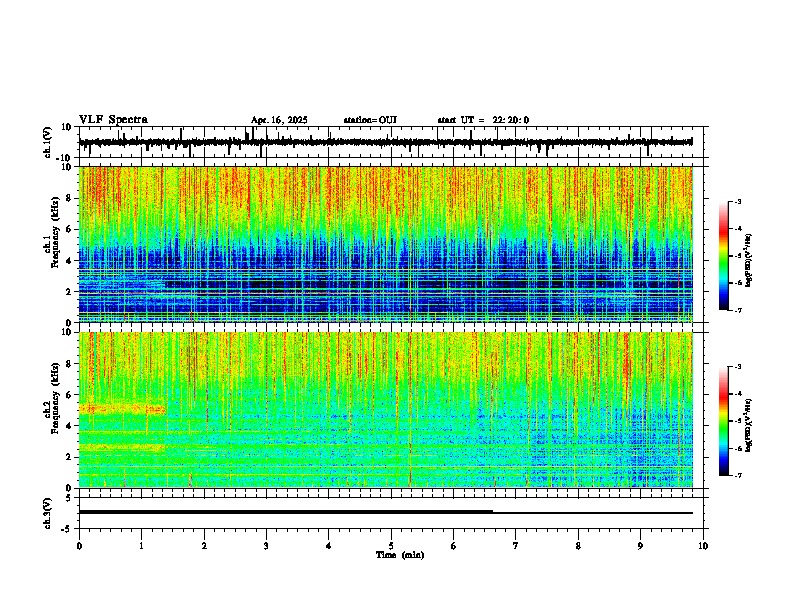Click the 'start UT = 22:20:0' text
The height and width of the screenshot is (612, 792).
pos(483,120)
